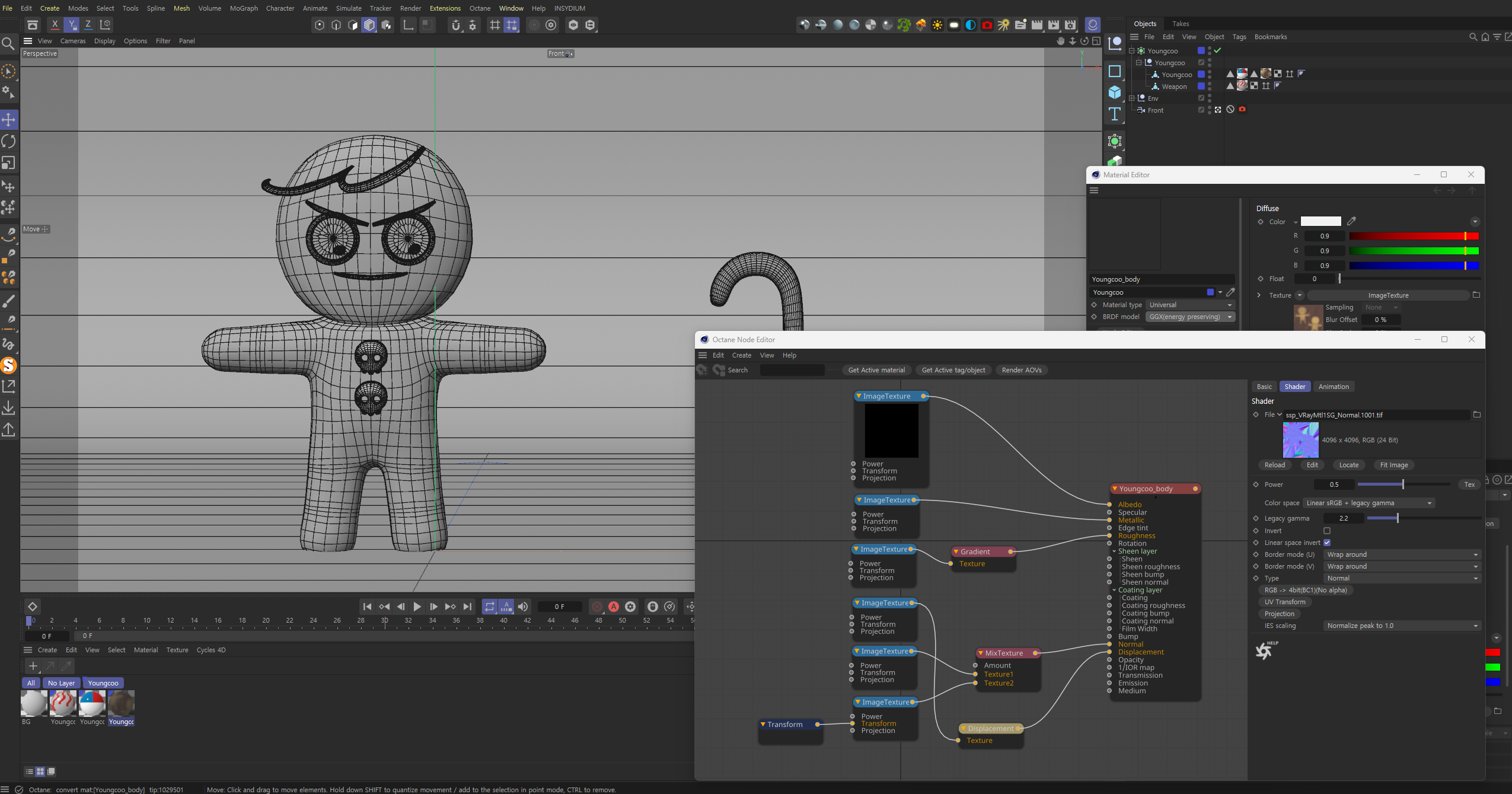The image size is (1512, 794).
Task: Select the Scale tool in the left toolbar
Action: (x=9, y=162)
